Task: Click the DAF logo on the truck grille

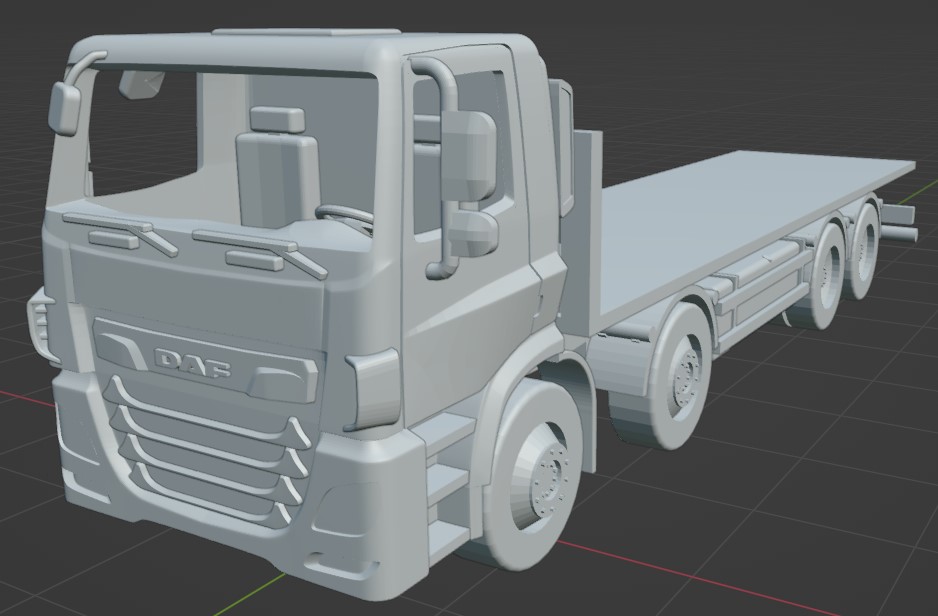Action: [193, 362]
